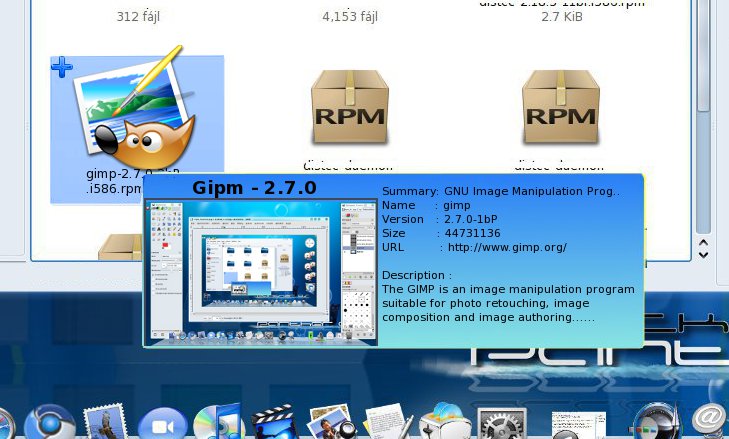The height and width of the screenshot is (439, 729).
Task: Click the scrollbar up arrow in file view
Action: [x=703, y=243]
